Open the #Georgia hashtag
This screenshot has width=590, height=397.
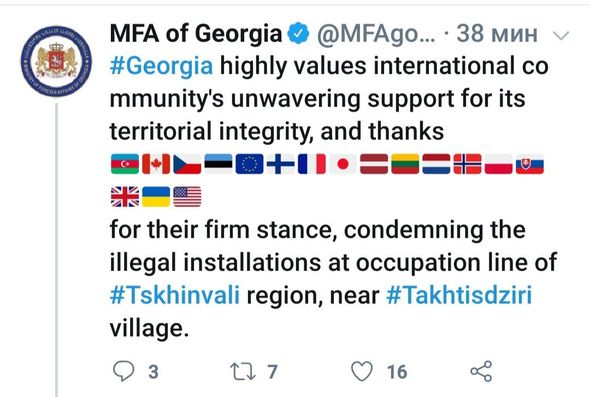[x=161, y=66]
